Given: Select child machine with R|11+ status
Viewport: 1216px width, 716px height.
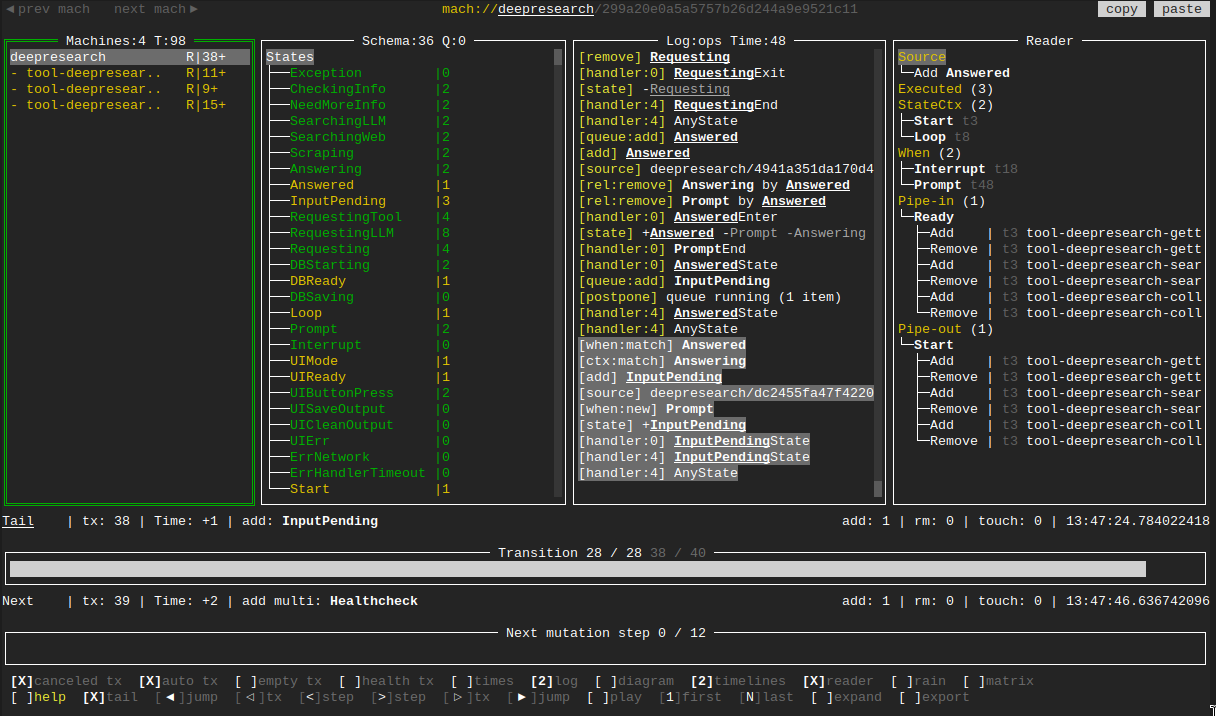Looking at the screenshot, I should click(x=130, y=73).
